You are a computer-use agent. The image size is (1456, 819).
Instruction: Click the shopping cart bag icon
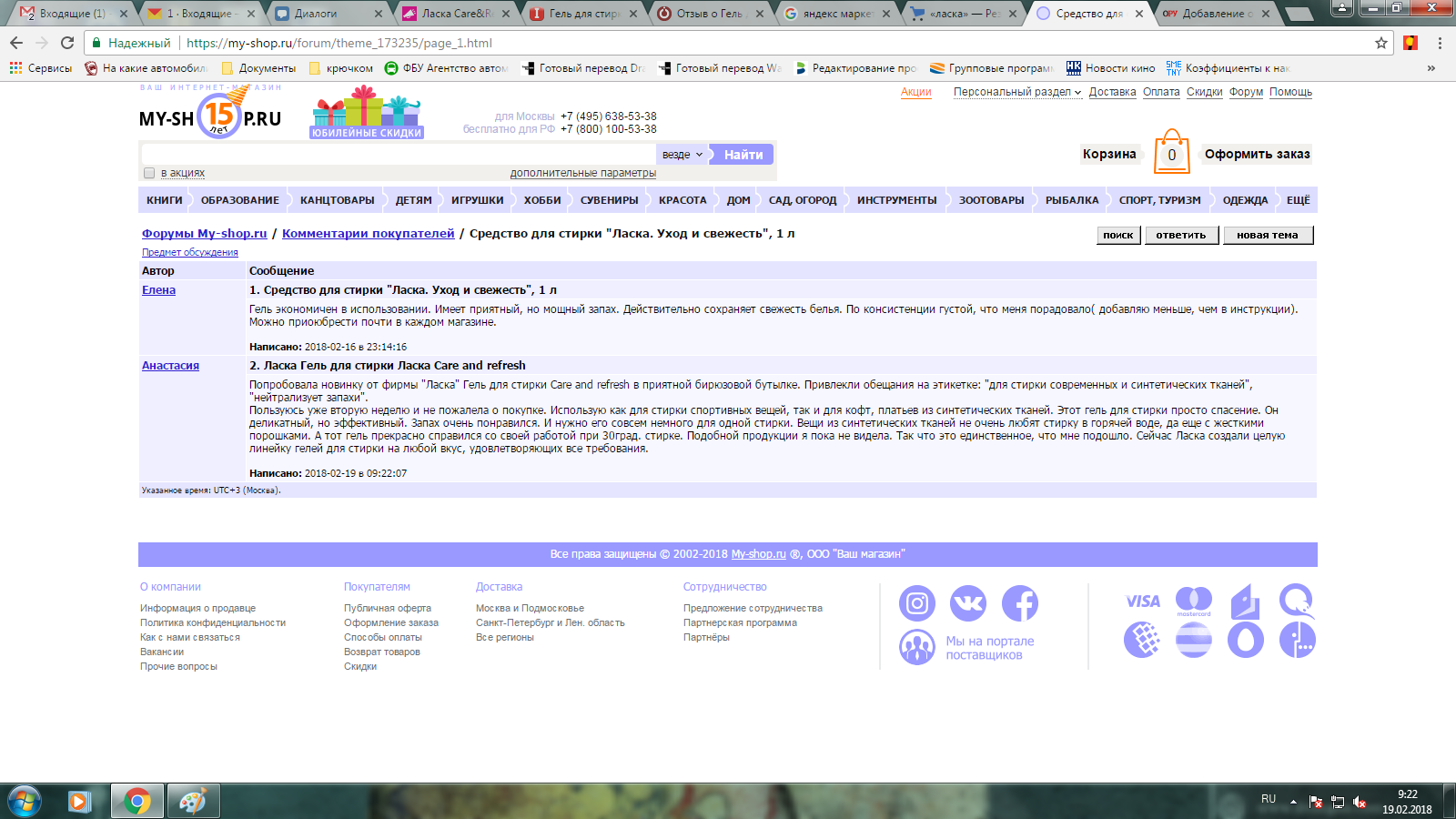pos(1171,152)
